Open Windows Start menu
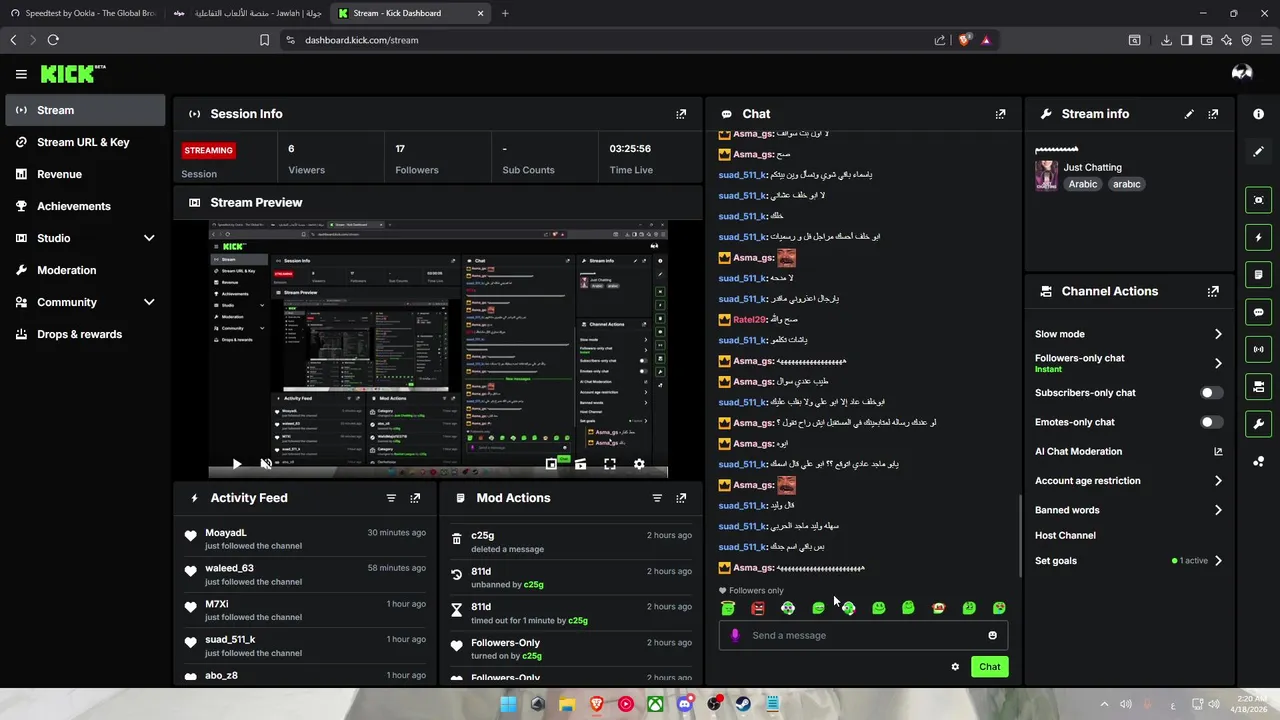Image resolution: width=1280 pixels, height=720 pixels. (508, 704)
